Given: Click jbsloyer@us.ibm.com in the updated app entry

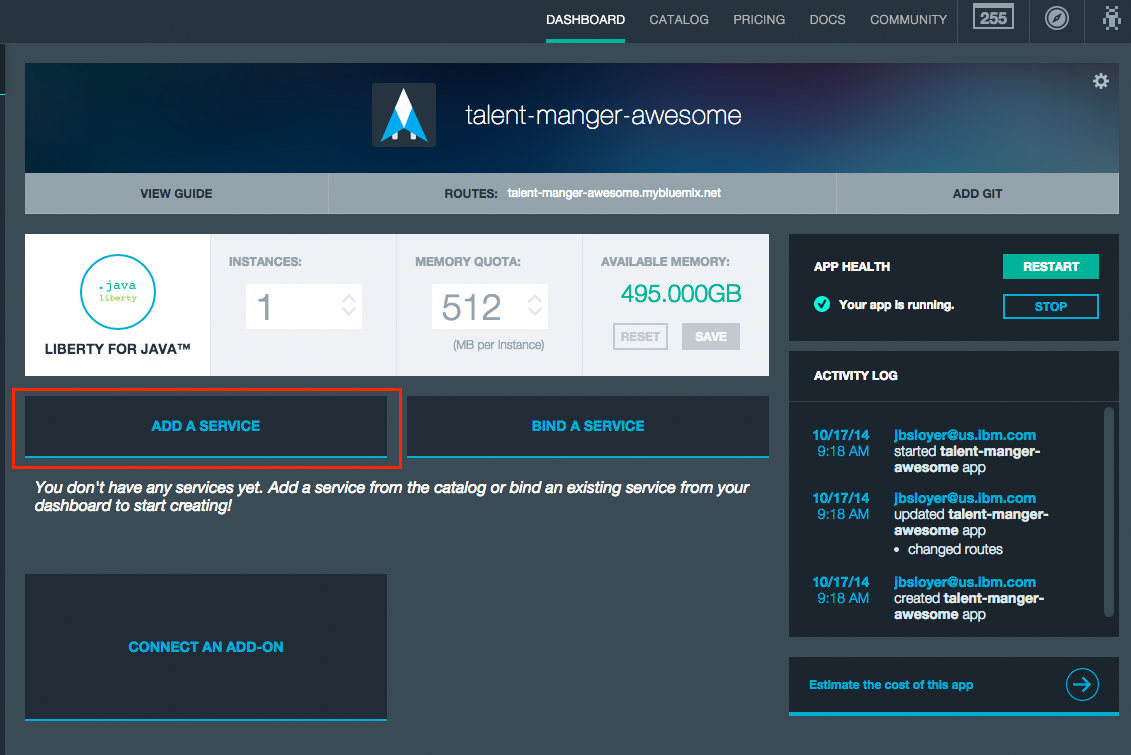Looking at the screenshot, I should tap(964, 498).
